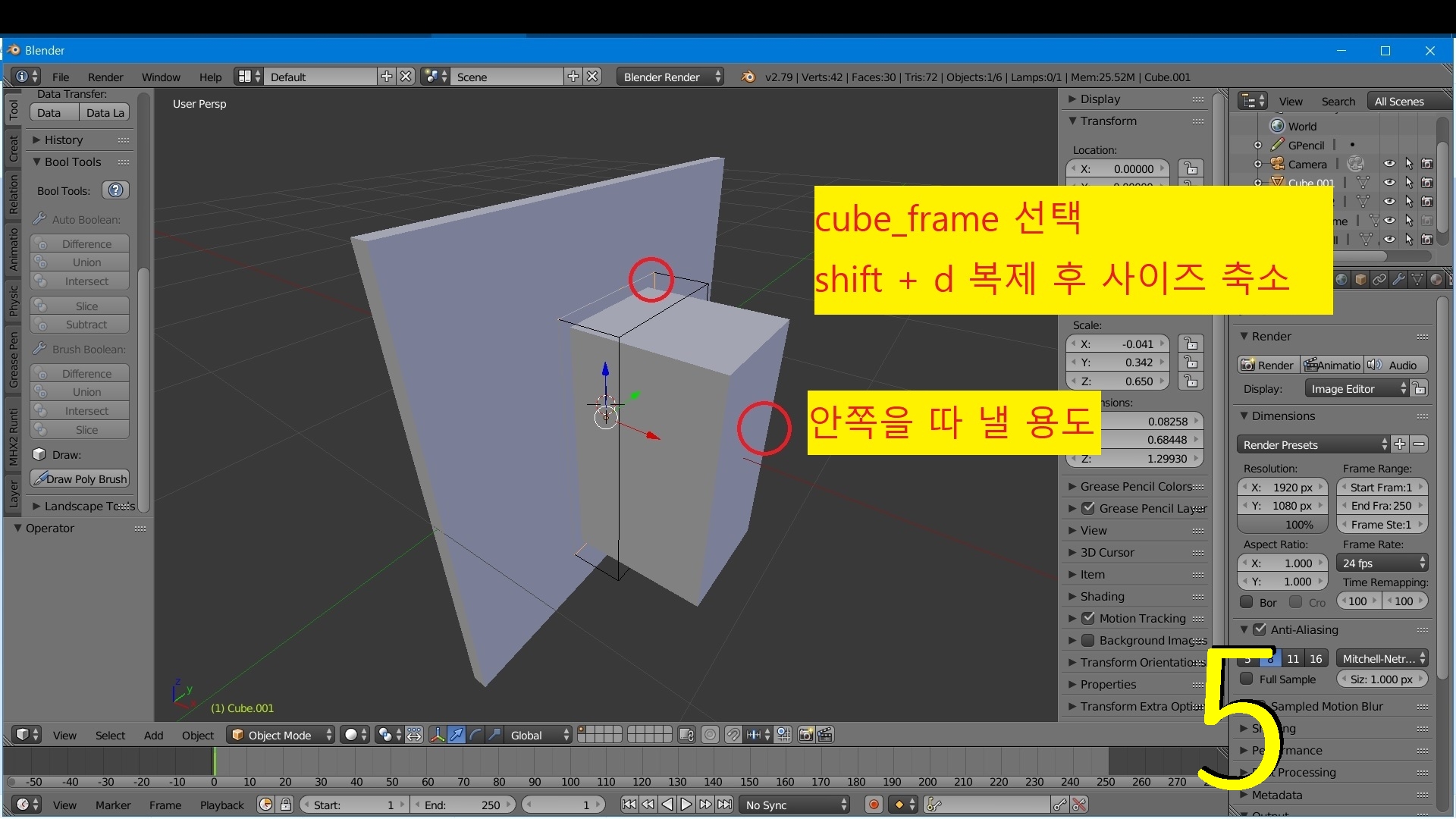Open the 24 fps frame rate dropdown
This screenshot has width=1456, height=819.
pyautogui.click(x=1383, y=563)
